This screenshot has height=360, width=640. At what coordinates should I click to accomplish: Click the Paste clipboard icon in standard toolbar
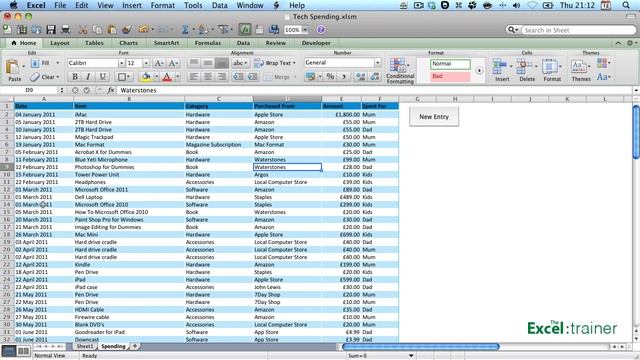(112, 29)
